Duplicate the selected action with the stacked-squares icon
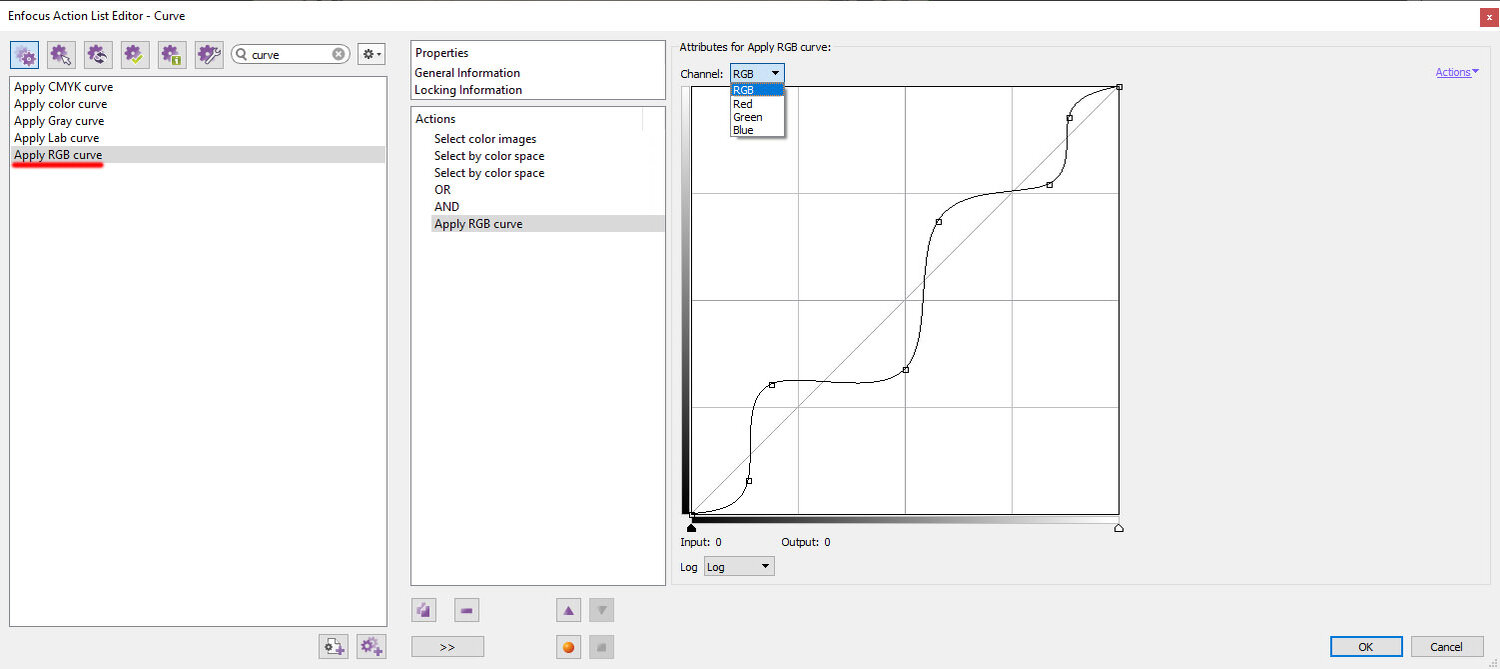 [x=424, y=609]
